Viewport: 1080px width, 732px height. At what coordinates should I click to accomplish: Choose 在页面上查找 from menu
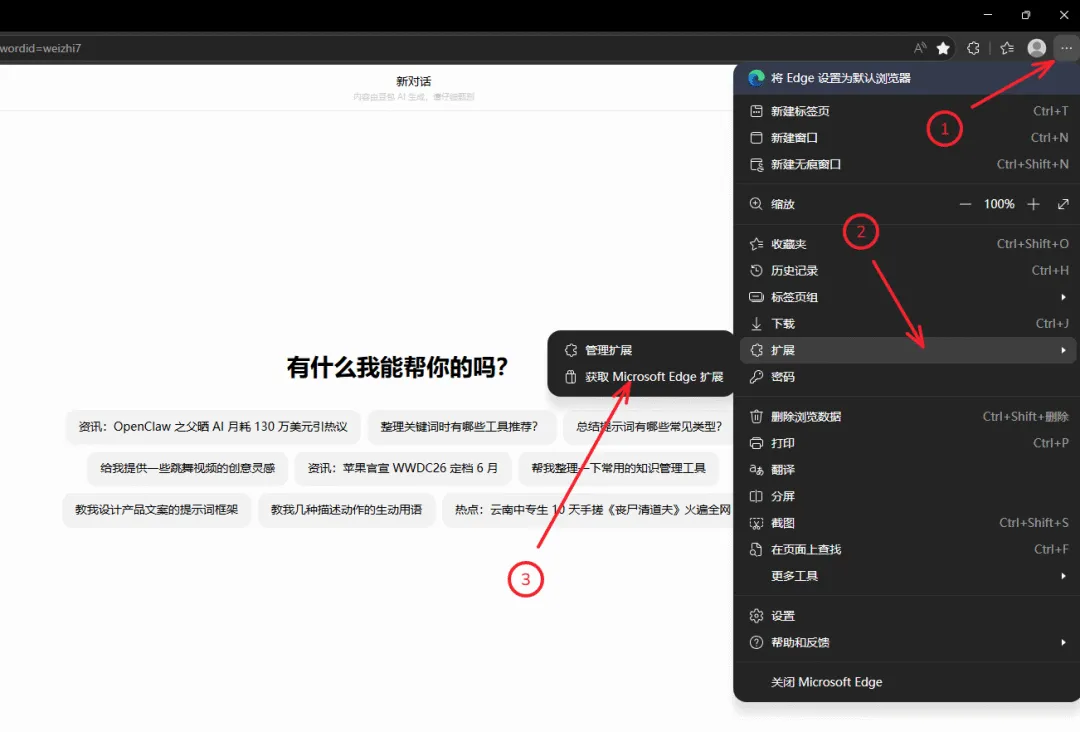click(x=908, y=550)
